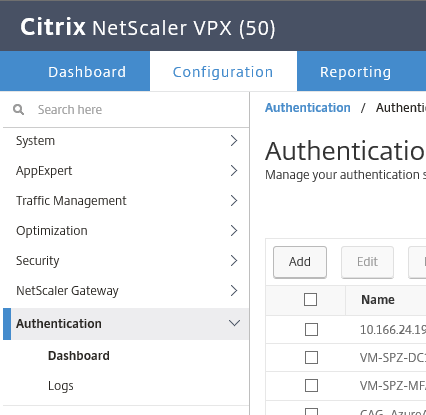Screen dimensions: 426x415
Task: Switch to the Dashboard top tab
Action: [87, 72]
